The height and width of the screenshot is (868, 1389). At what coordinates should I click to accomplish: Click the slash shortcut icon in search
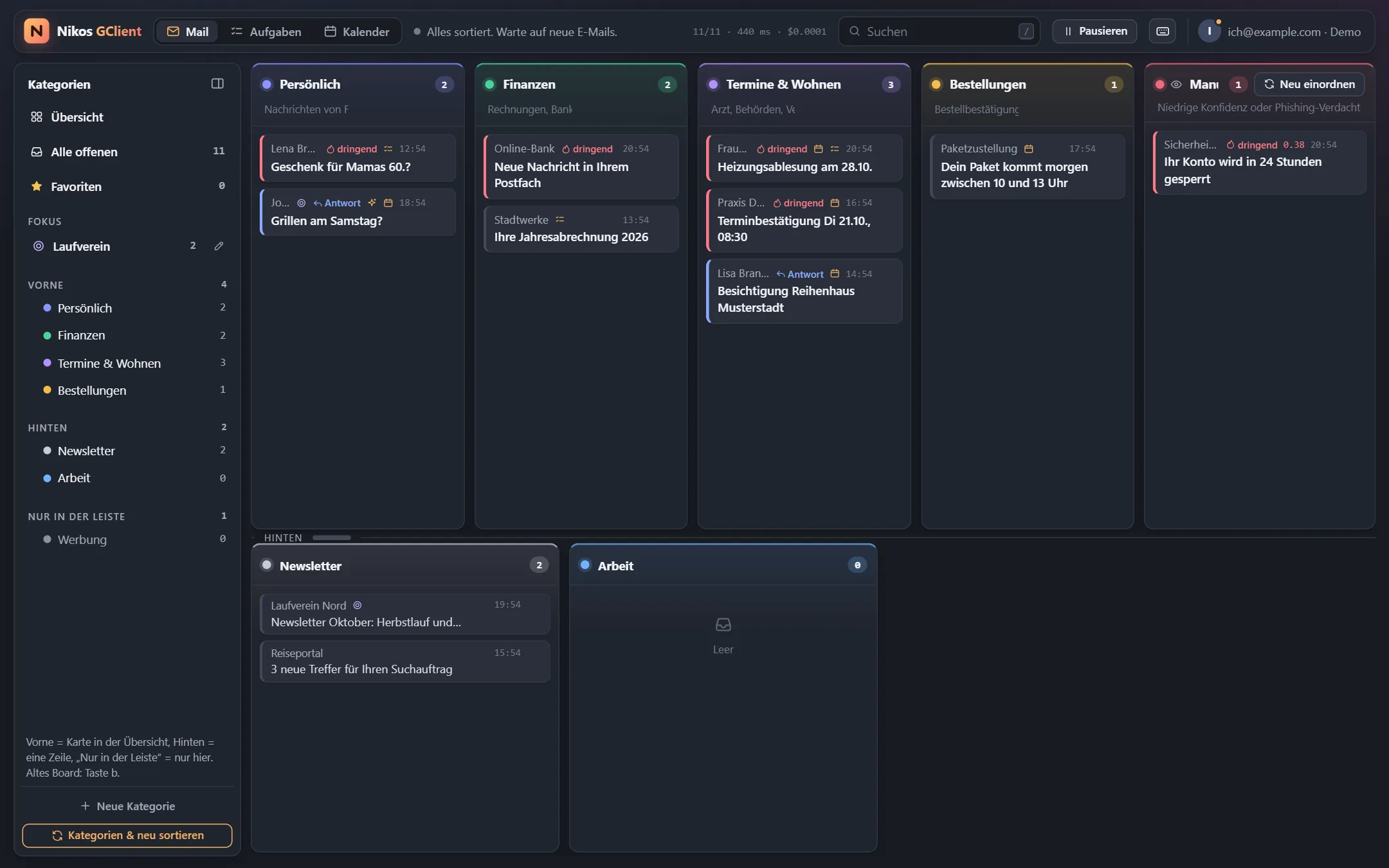point(1026,31)
